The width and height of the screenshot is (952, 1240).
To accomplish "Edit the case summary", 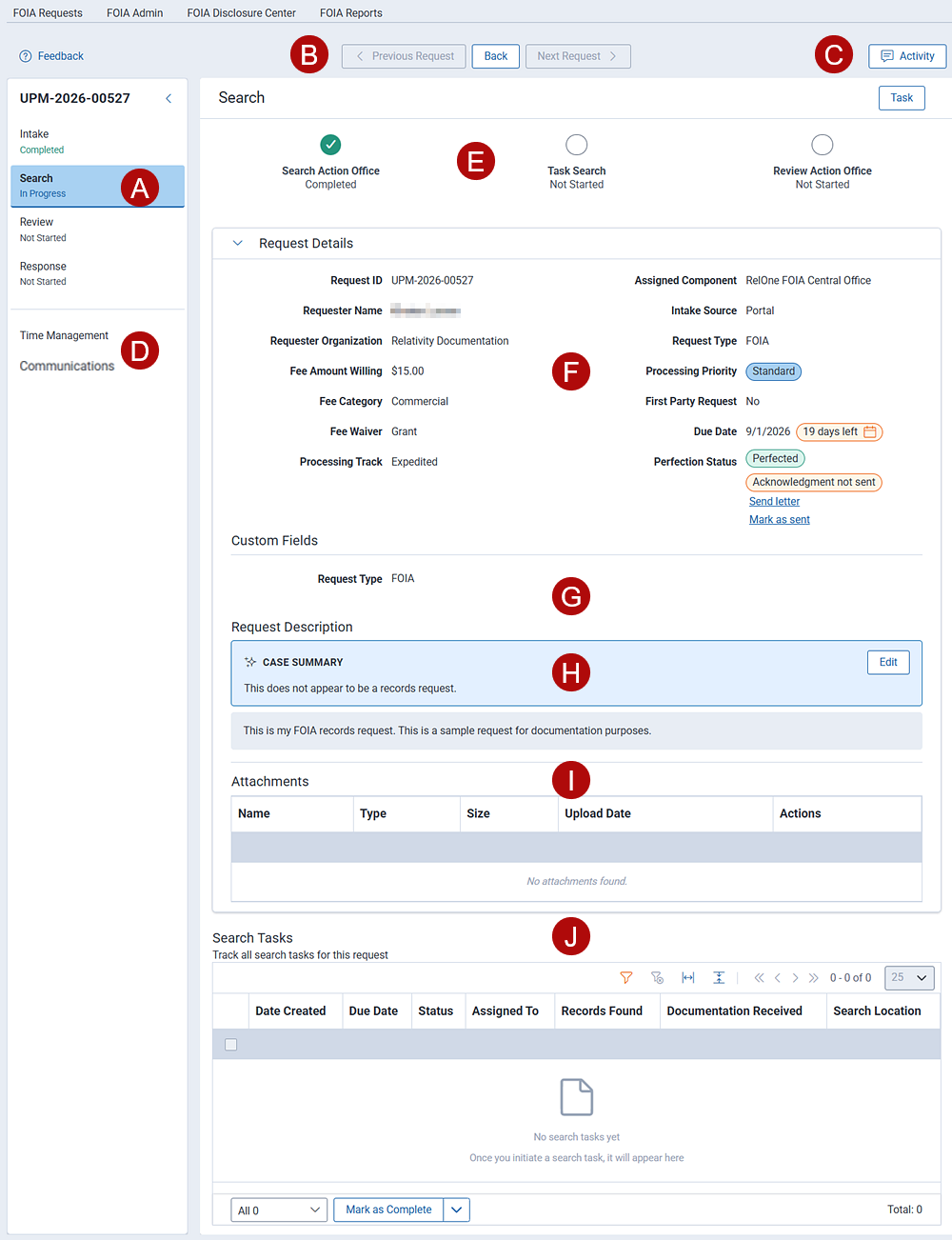I will [888, 662].
